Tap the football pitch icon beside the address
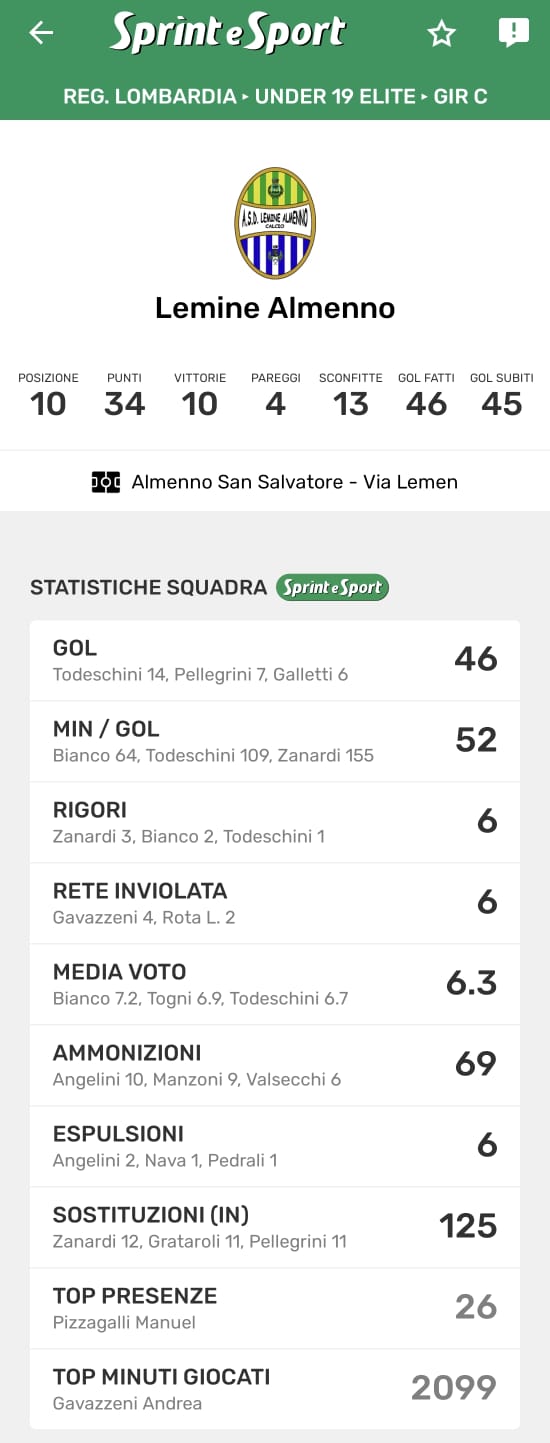The width and height of the screenshot is (550, 1443). (106, 482)
